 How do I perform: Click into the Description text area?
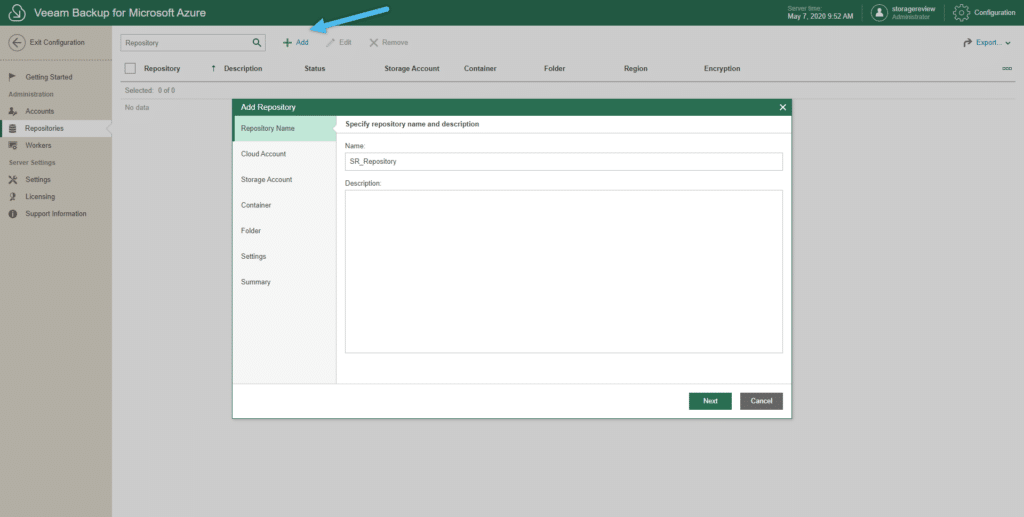pos(564,272)
